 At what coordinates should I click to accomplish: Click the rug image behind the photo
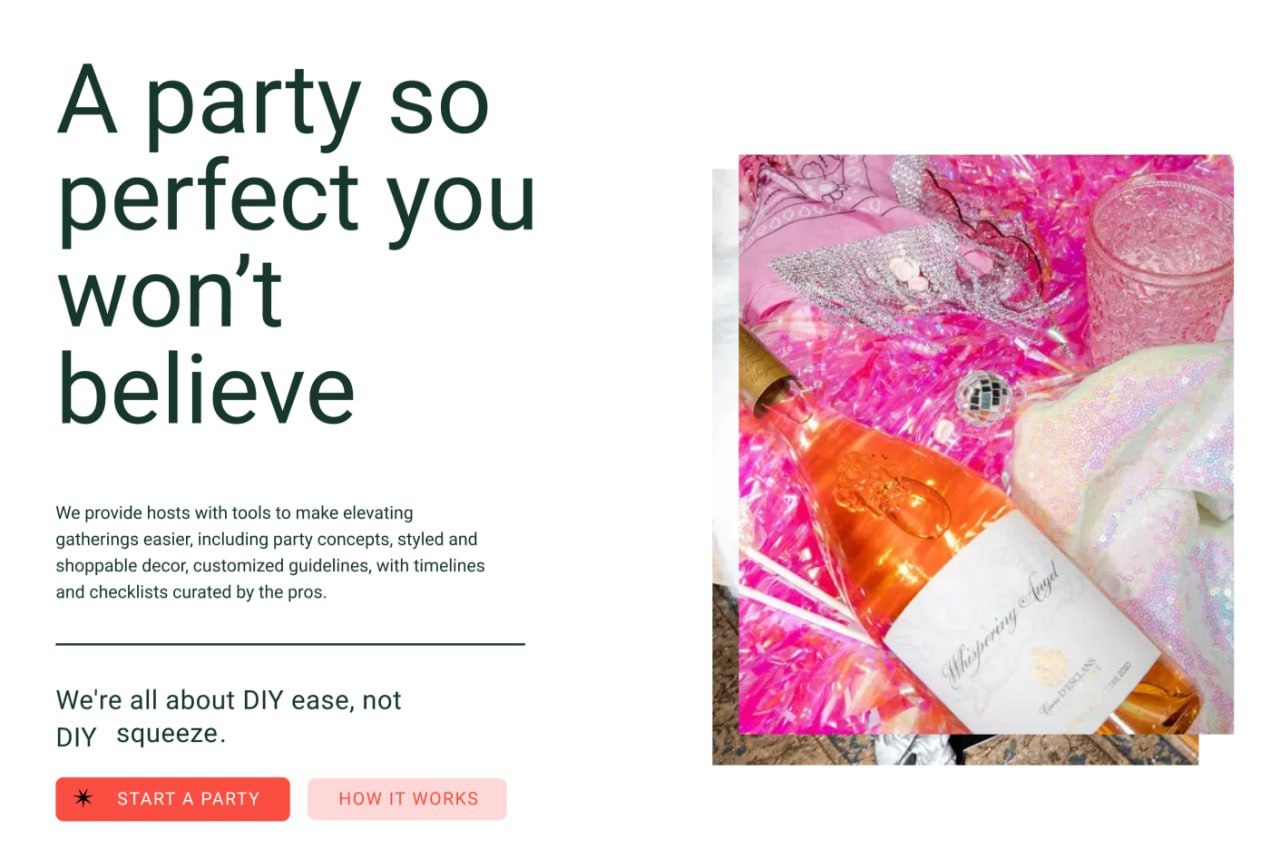pyautogui.click(x=955, y=749)
